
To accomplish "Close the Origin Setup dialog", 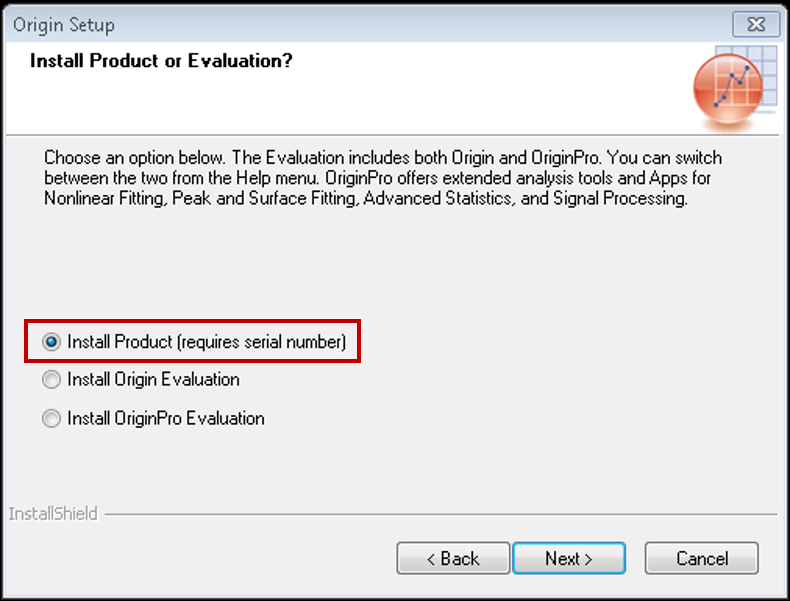I will 756,24.
